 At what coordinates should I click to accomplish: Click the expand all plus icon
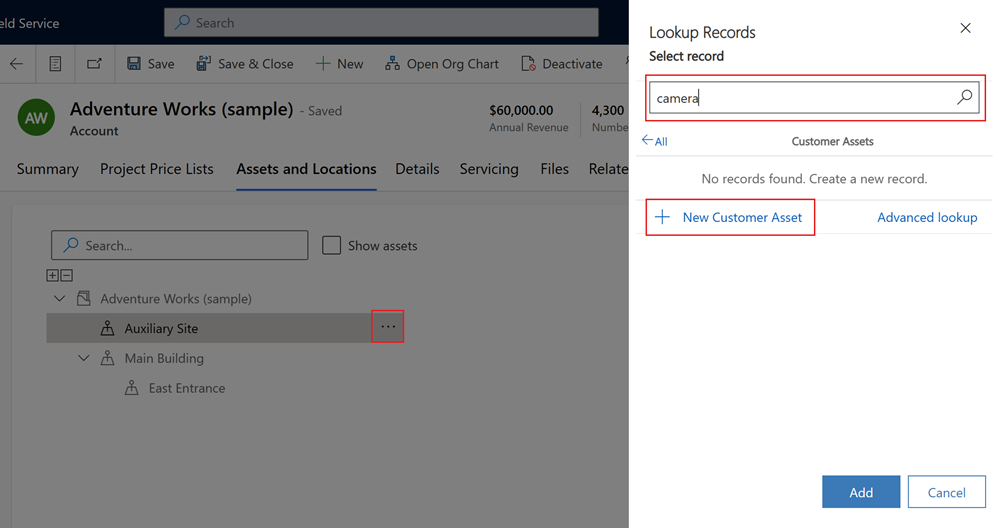pos(52,275)
